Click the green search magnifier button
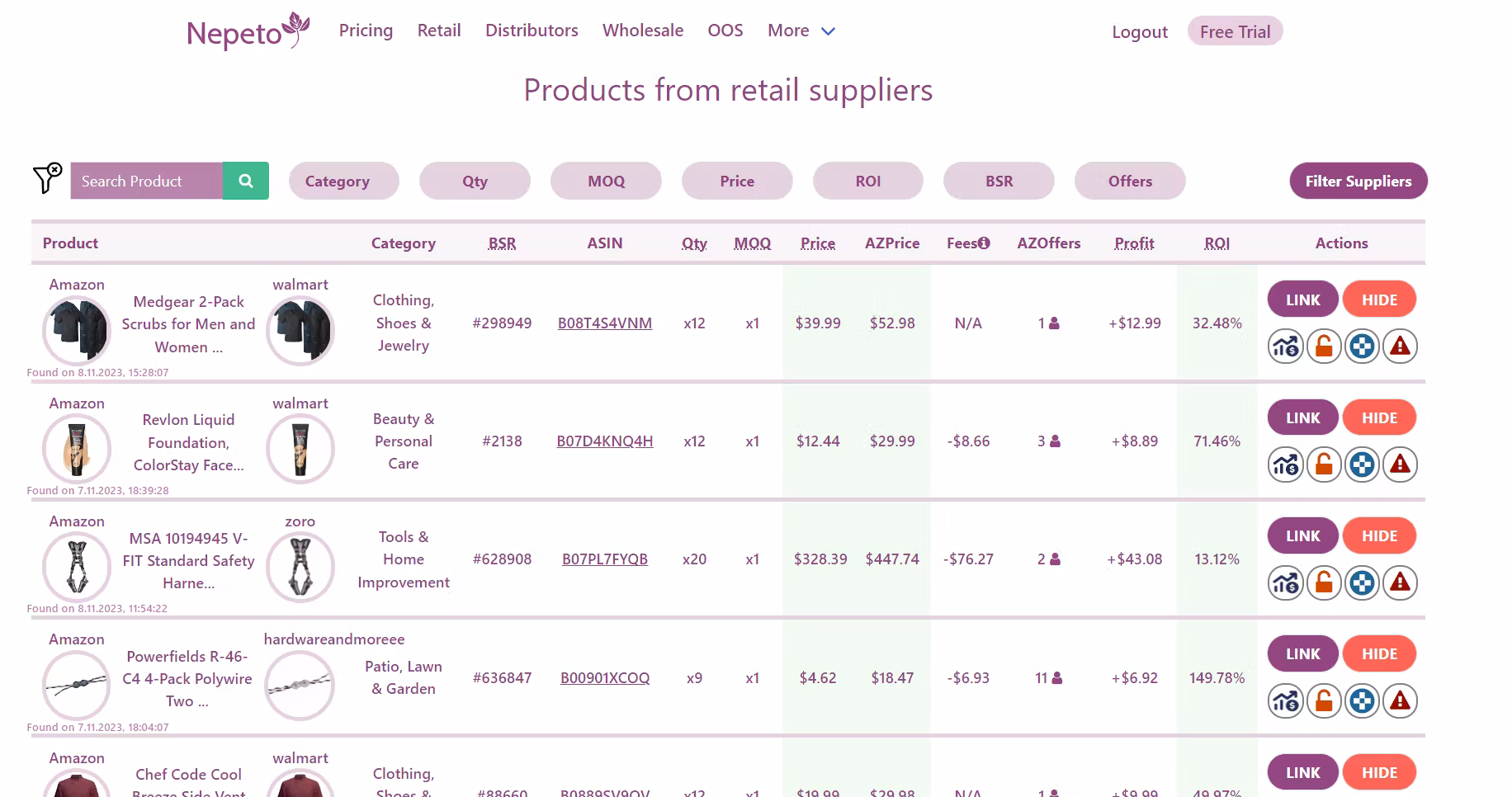The image size is (1512, 797). [x=246, y=181]
